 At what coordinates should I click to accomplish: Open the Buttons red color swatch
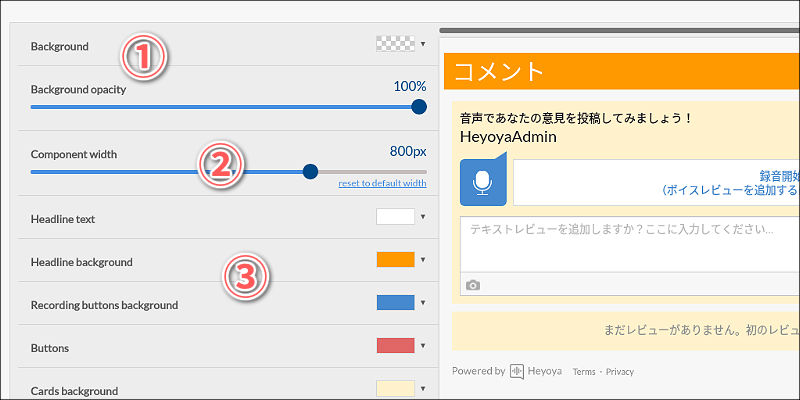tap(395, 345)
